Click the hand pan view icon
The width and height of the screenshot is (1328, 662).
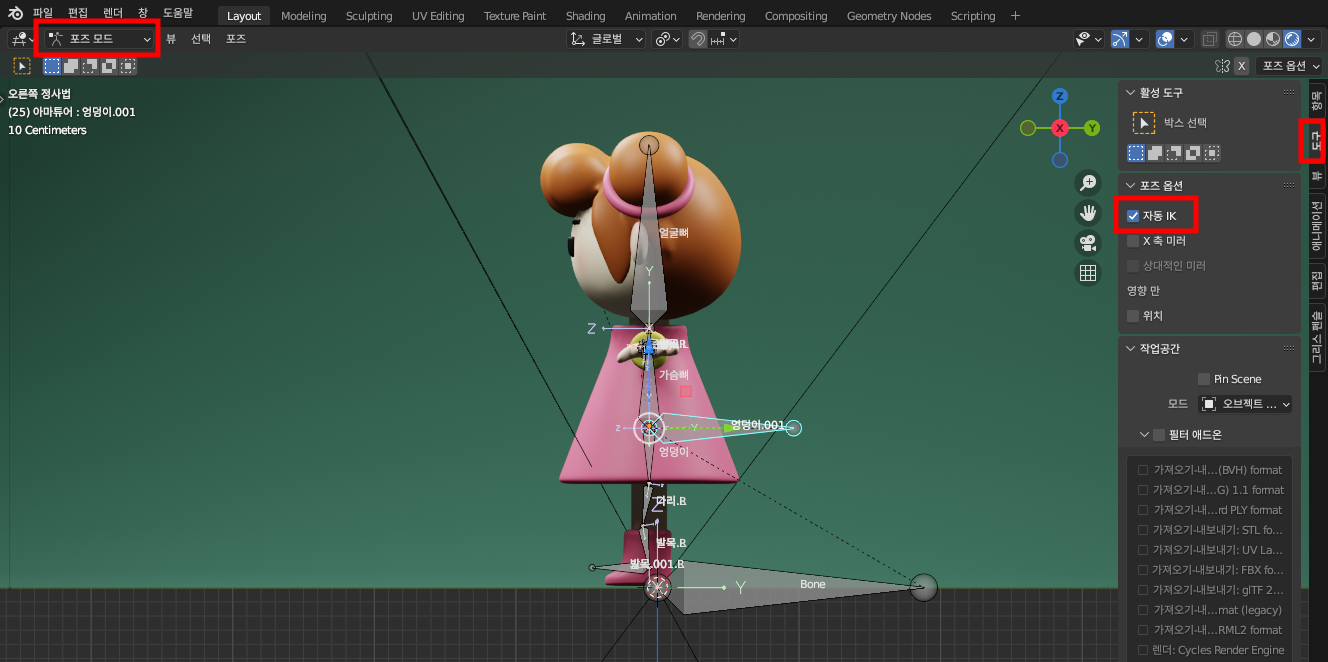point(1088,212)
